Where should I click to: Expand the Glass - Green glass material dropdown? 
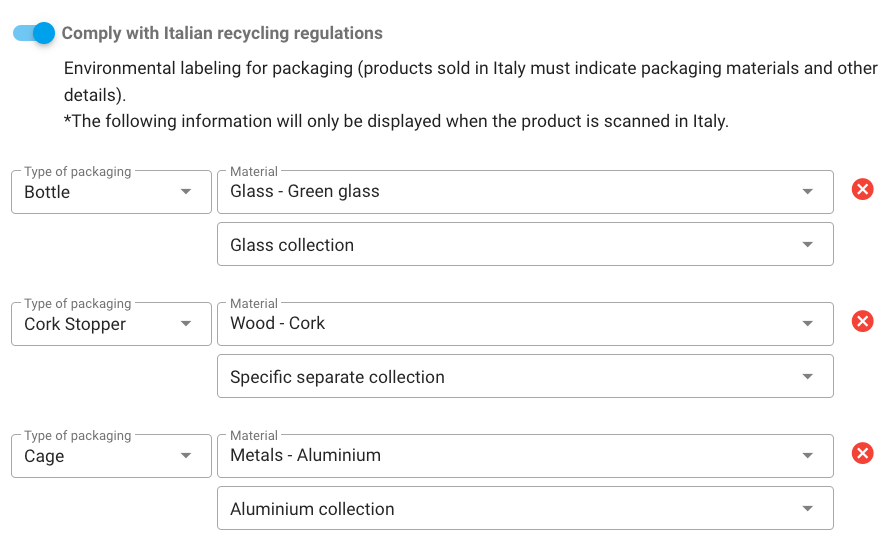click(x=524, y=192)
